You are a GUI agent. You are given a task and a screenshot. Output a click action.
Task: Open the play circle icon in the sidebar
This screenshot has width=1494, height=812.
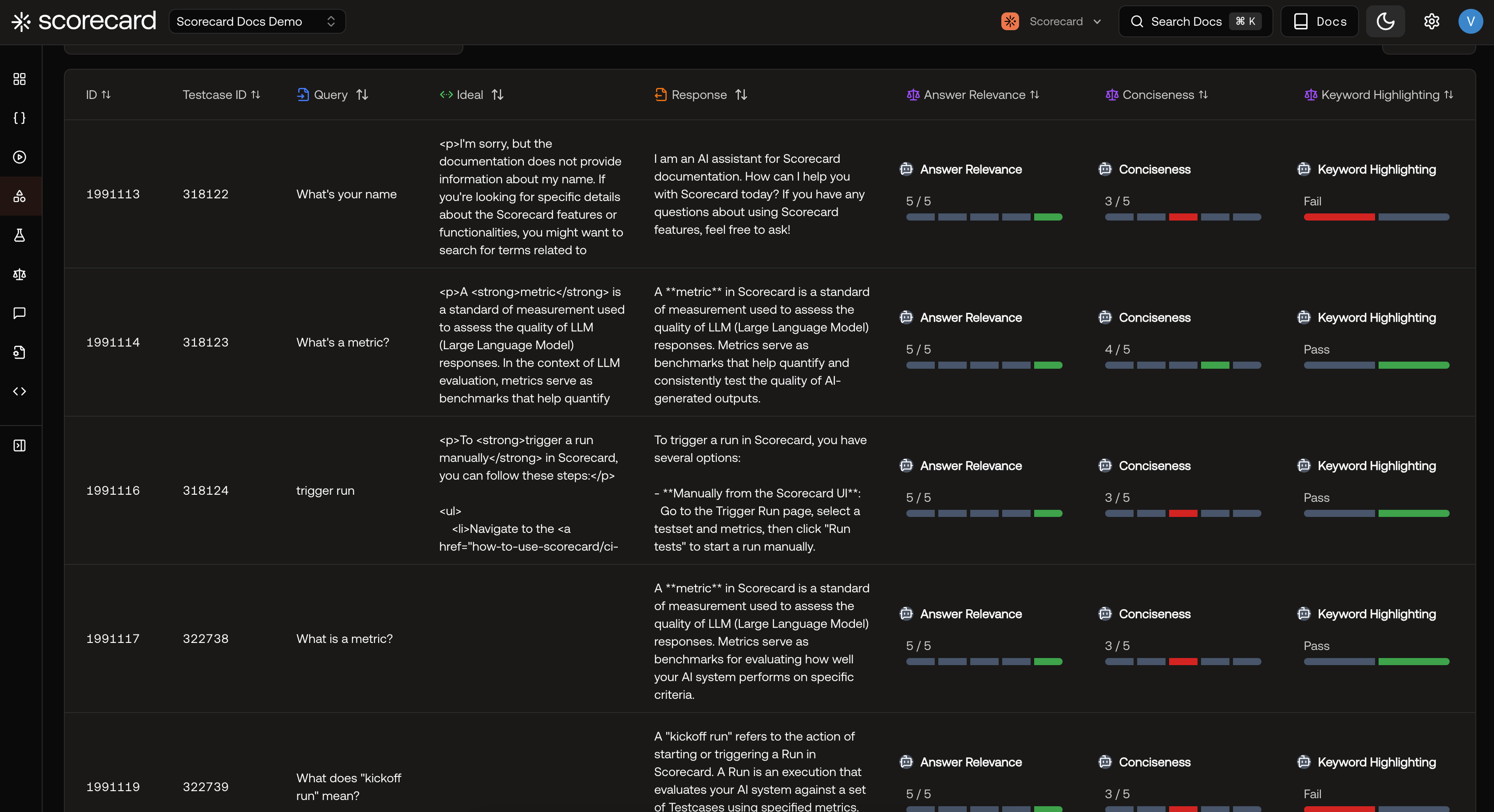(20, 157)
